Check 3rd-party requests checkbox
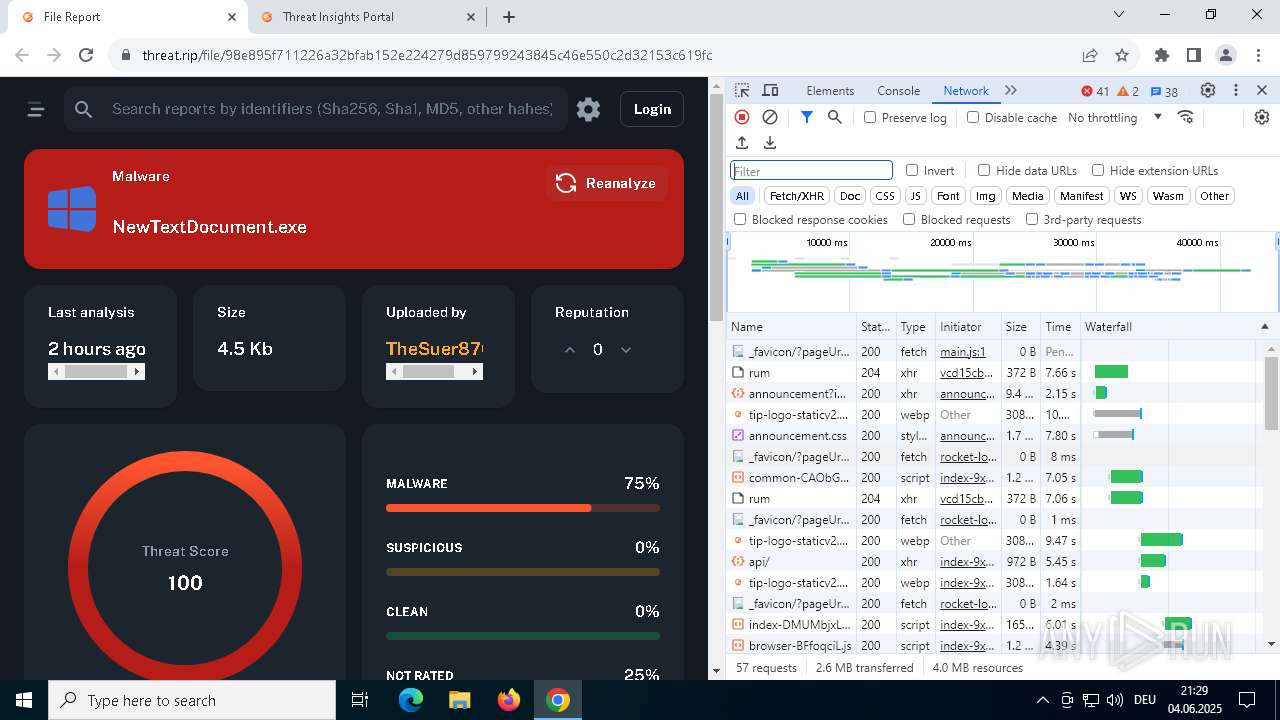Screen dimensions: 1280x720 1032,219
